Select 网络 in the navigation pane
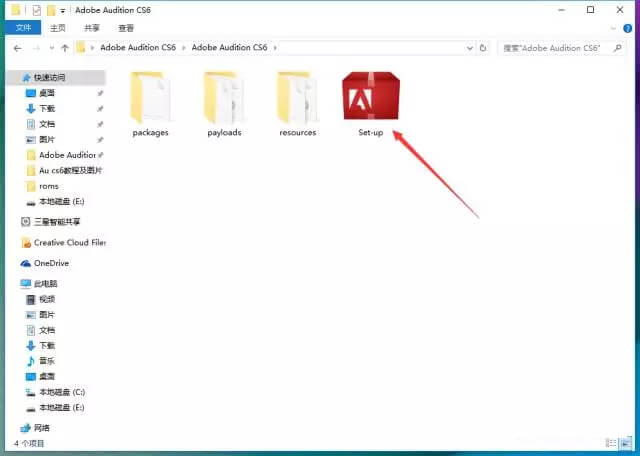The width and height of the screenshot is (640, 456). tap(41, 428)
